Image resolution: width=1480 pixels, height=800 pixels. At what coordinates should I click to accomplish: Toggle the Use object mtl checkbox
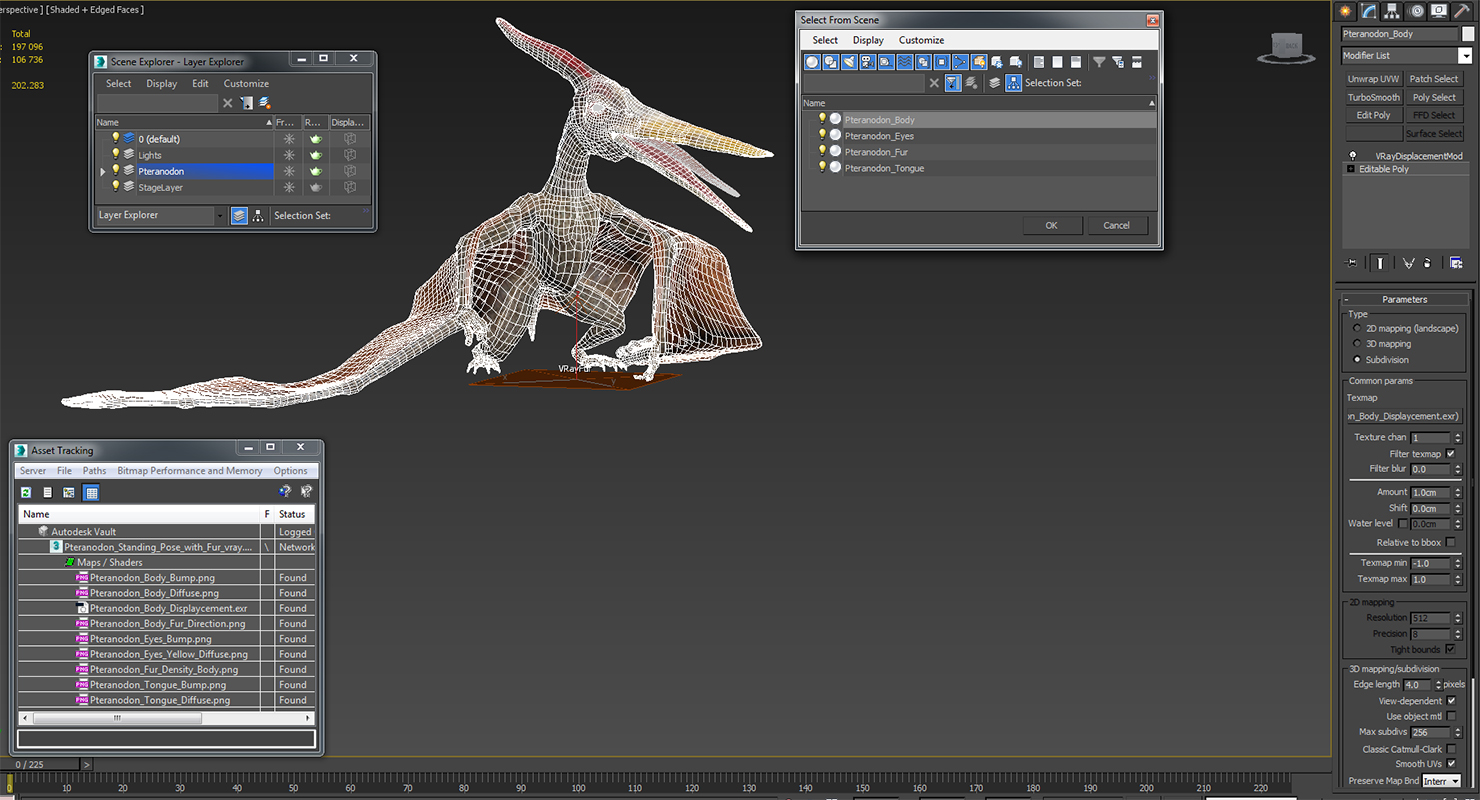(1451, 716)
